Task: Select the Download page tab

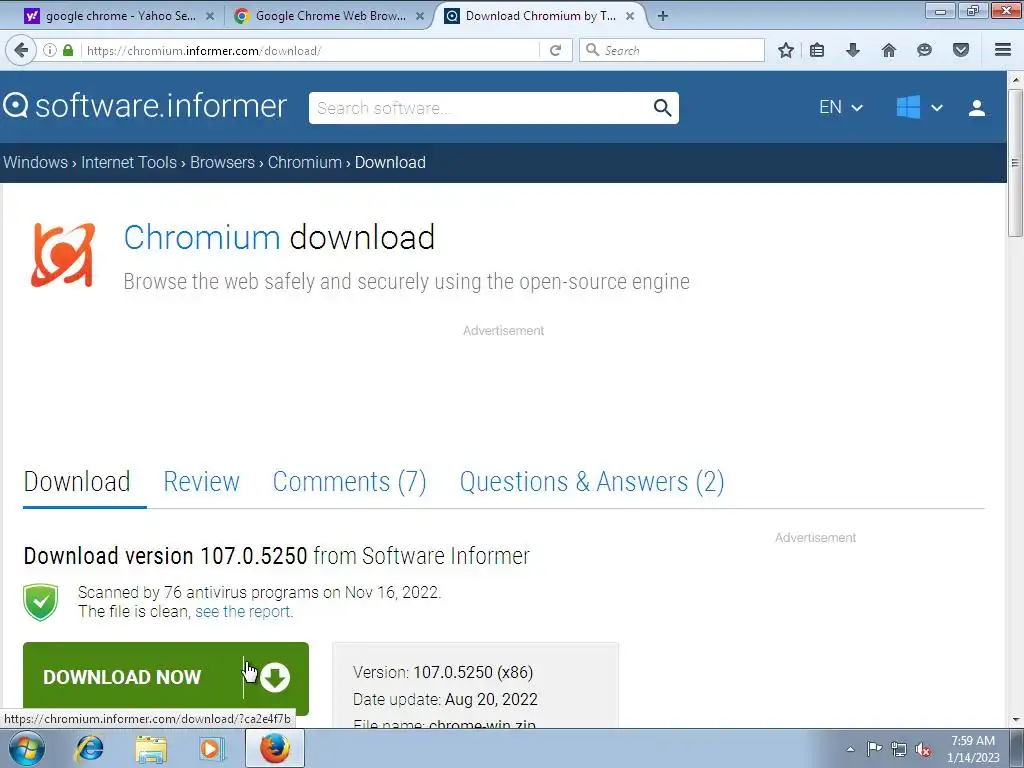Action: (77, 482)
